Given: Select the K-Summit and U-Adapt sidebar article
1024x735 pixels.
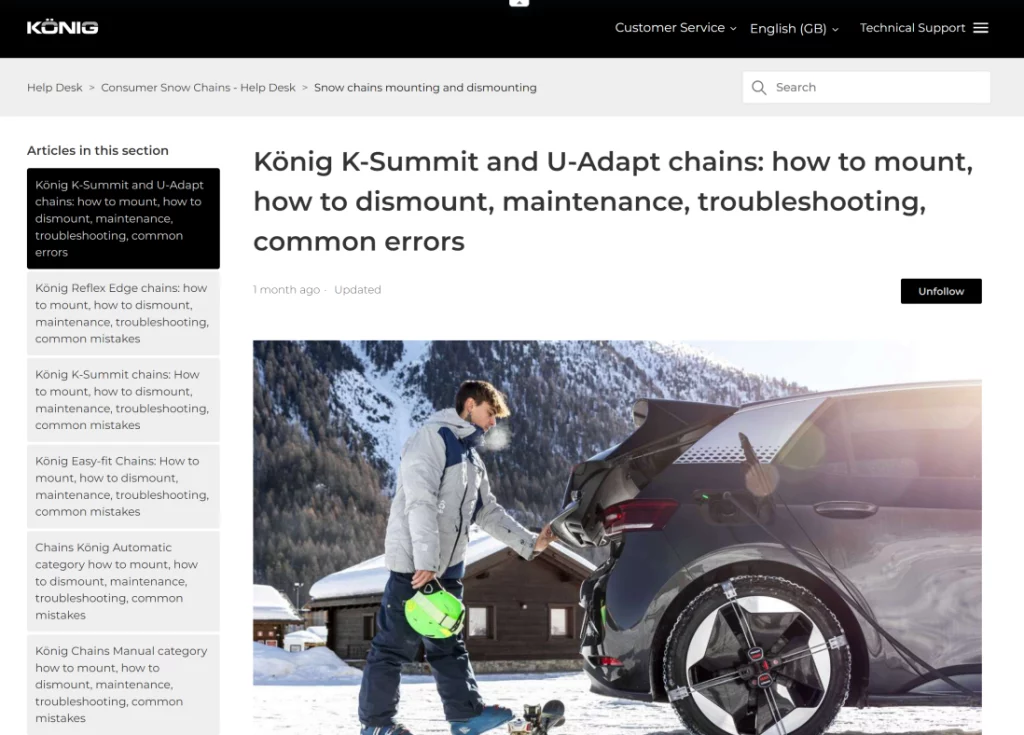Looking at the screenshot, I should pos(123,219).
